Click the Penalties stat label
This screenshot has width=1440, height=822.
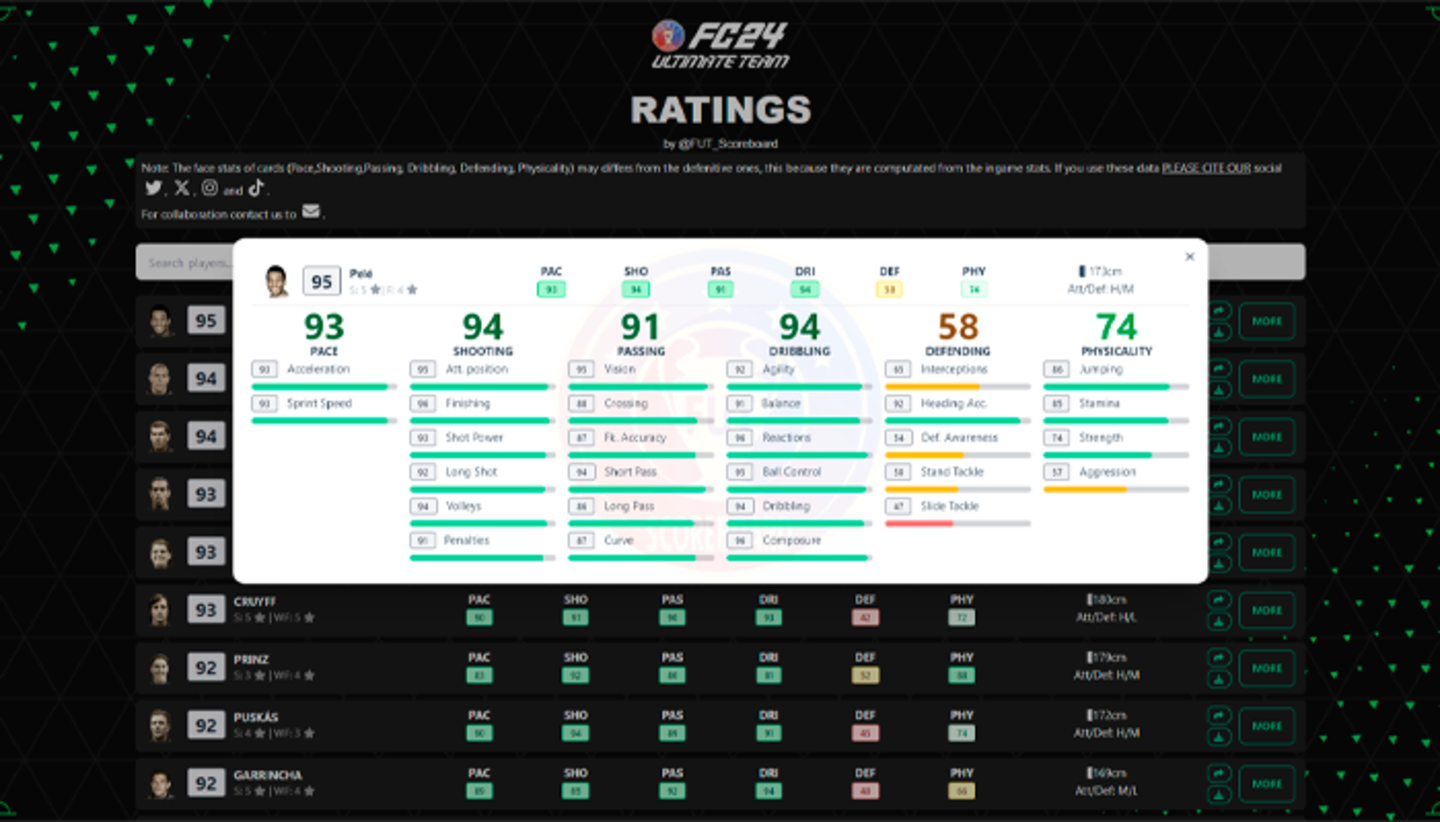tap(467, 540)
